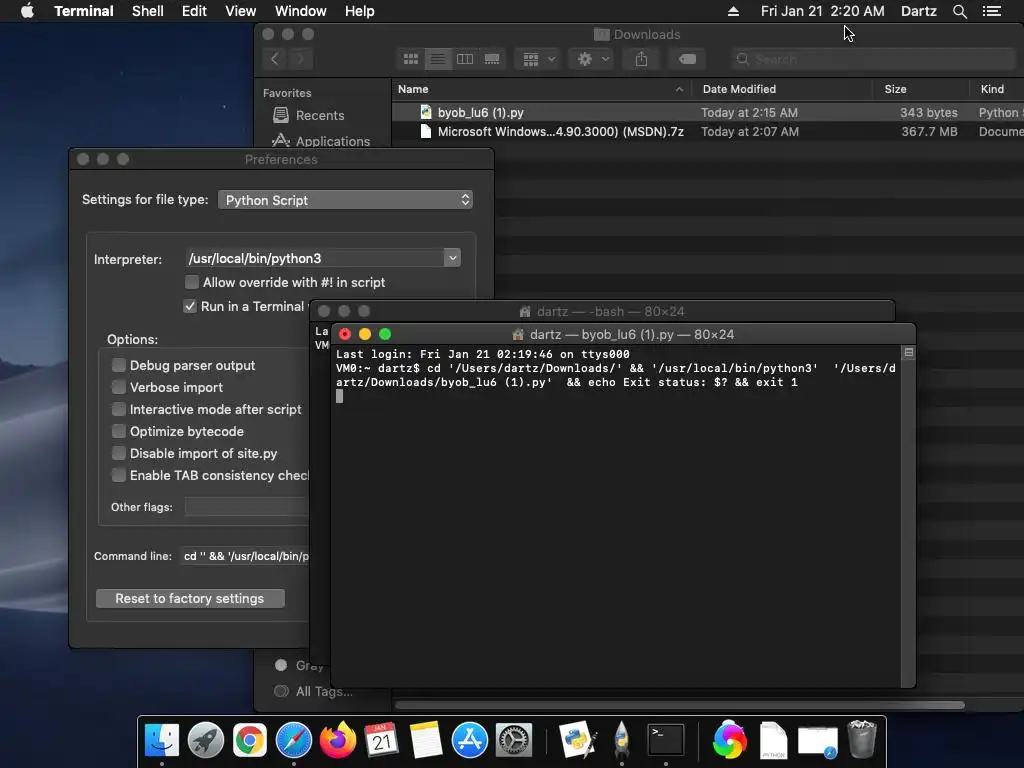The width and height of the screenshot is (1024, 768).
Task: Select the Gray tag in sidebar
Action: [299, 665]
